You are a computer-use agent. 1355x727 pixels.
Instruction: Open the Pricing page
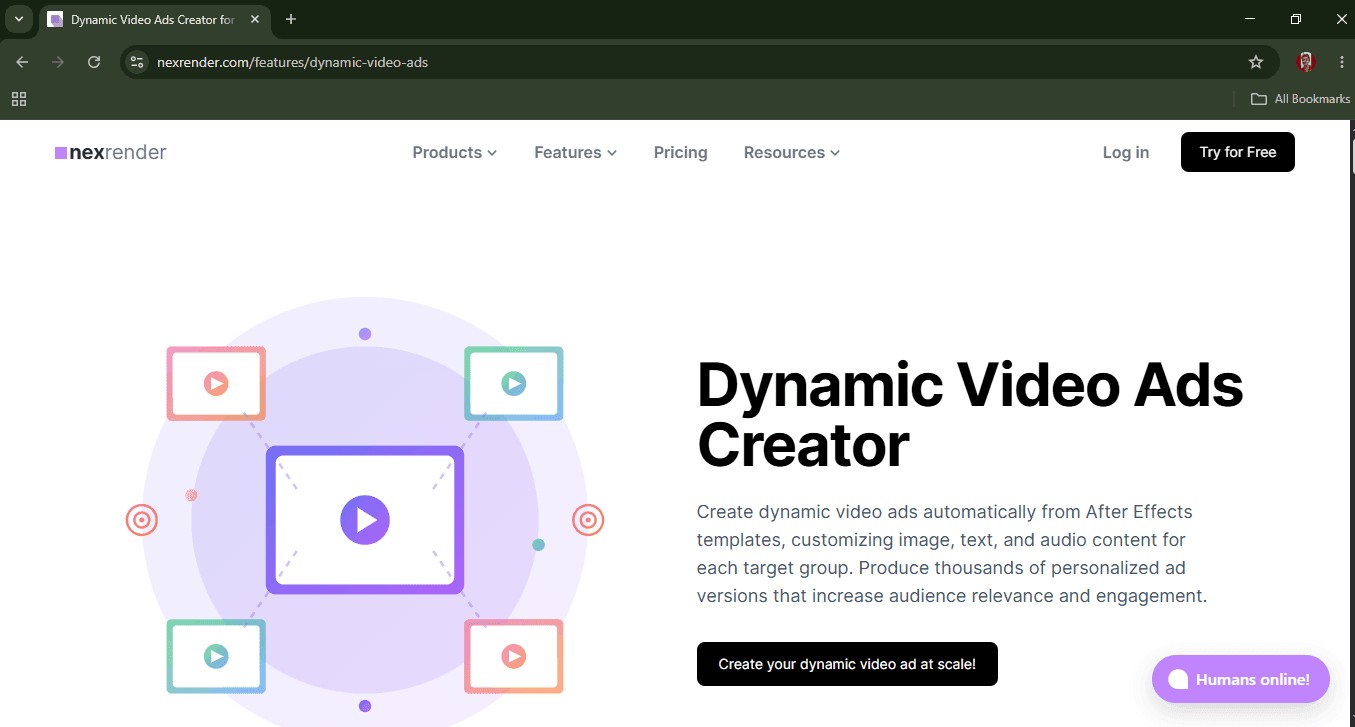pyautogui.click(x=680, y=152)
